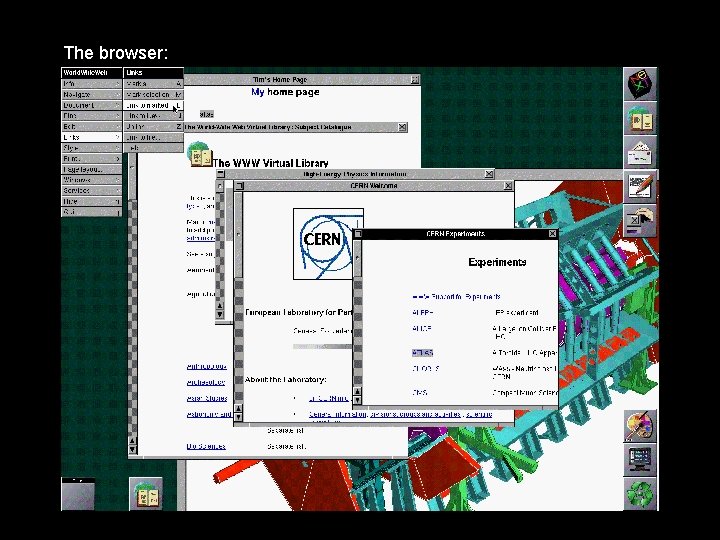Follow the CMS experiment link
The image size is (720, 540).
(x=420, y=393)
